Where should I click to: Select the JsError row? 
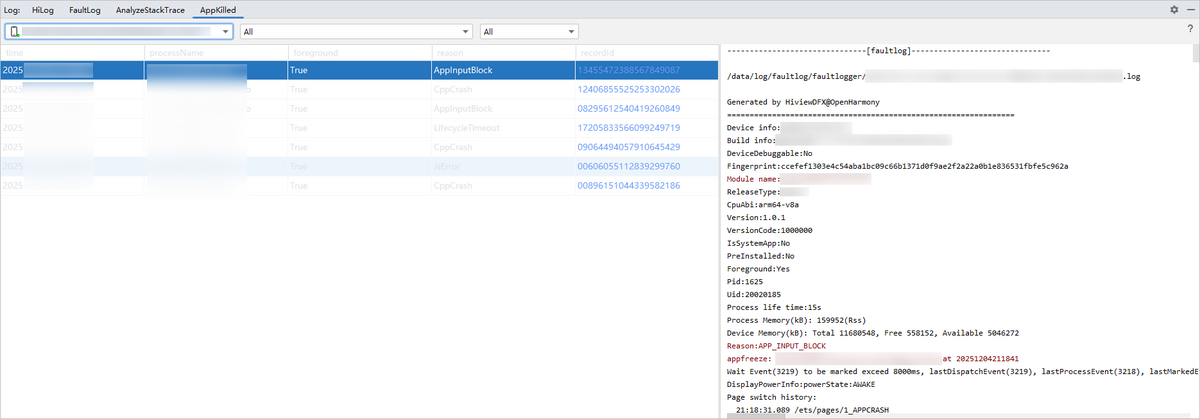click(x=448, y=167)
